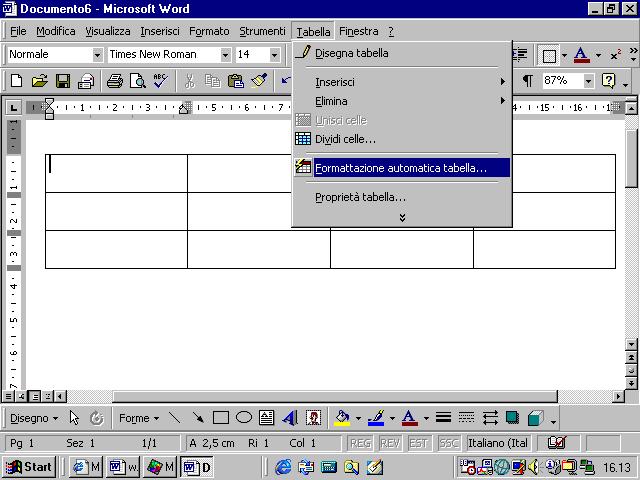Open the Shadow settings icon
This screenshot has height=480, width=640.
[x=512, y=418]
